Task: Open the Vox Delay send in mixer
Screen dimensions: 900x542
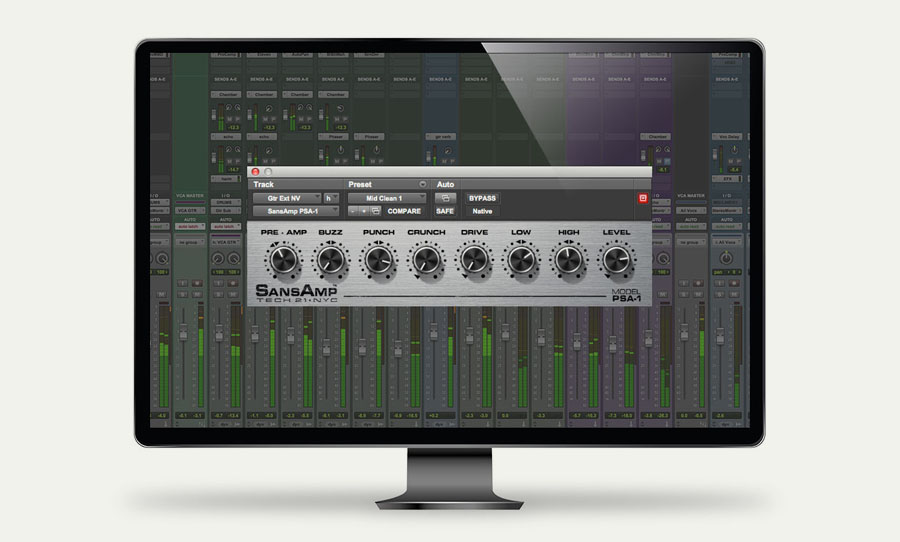Action: click(727, 137)
